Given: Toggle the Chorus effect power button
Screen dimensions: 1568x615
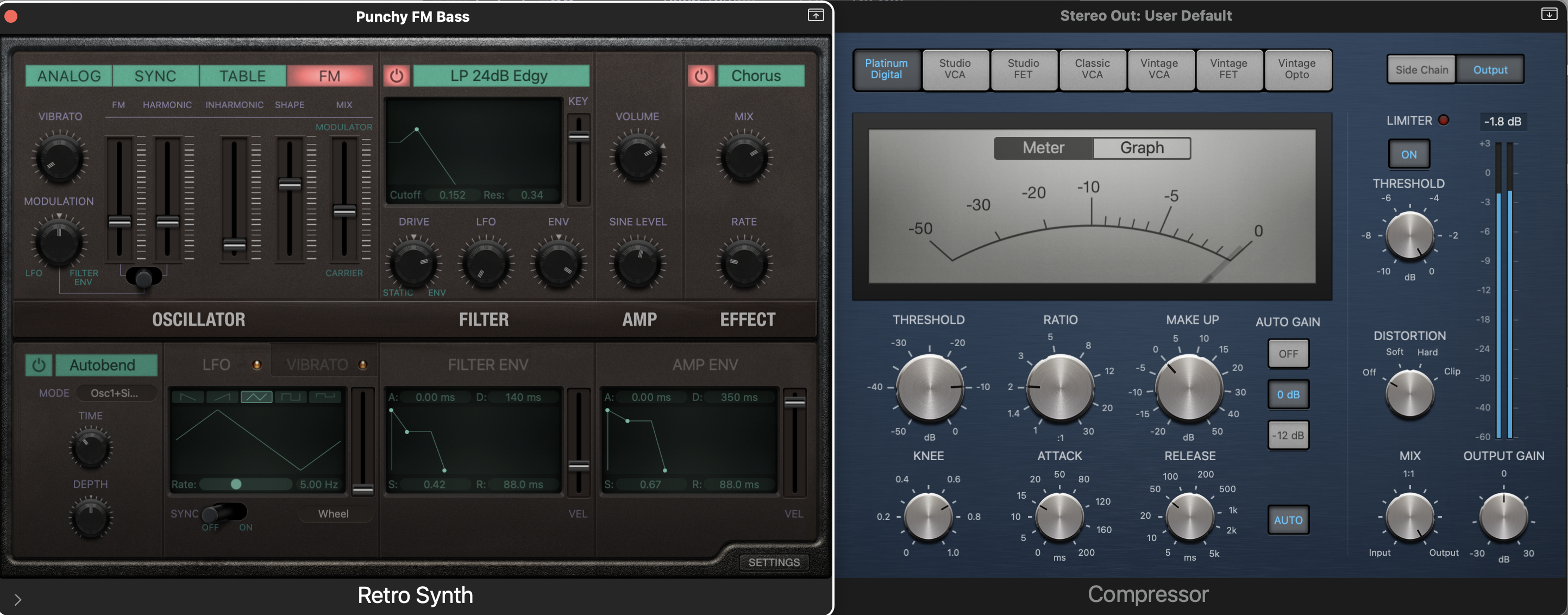Looking at the screenshot, I should (701, 76).
